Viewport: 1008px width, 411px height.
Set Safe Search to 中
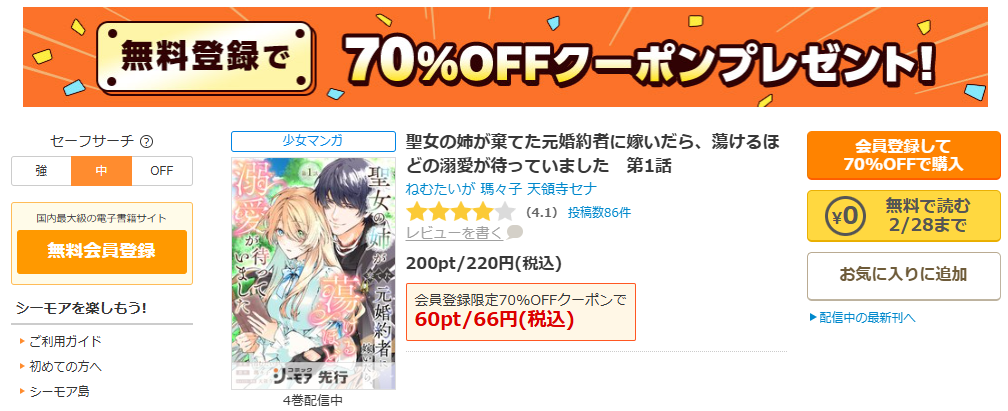tap(102, 171)
